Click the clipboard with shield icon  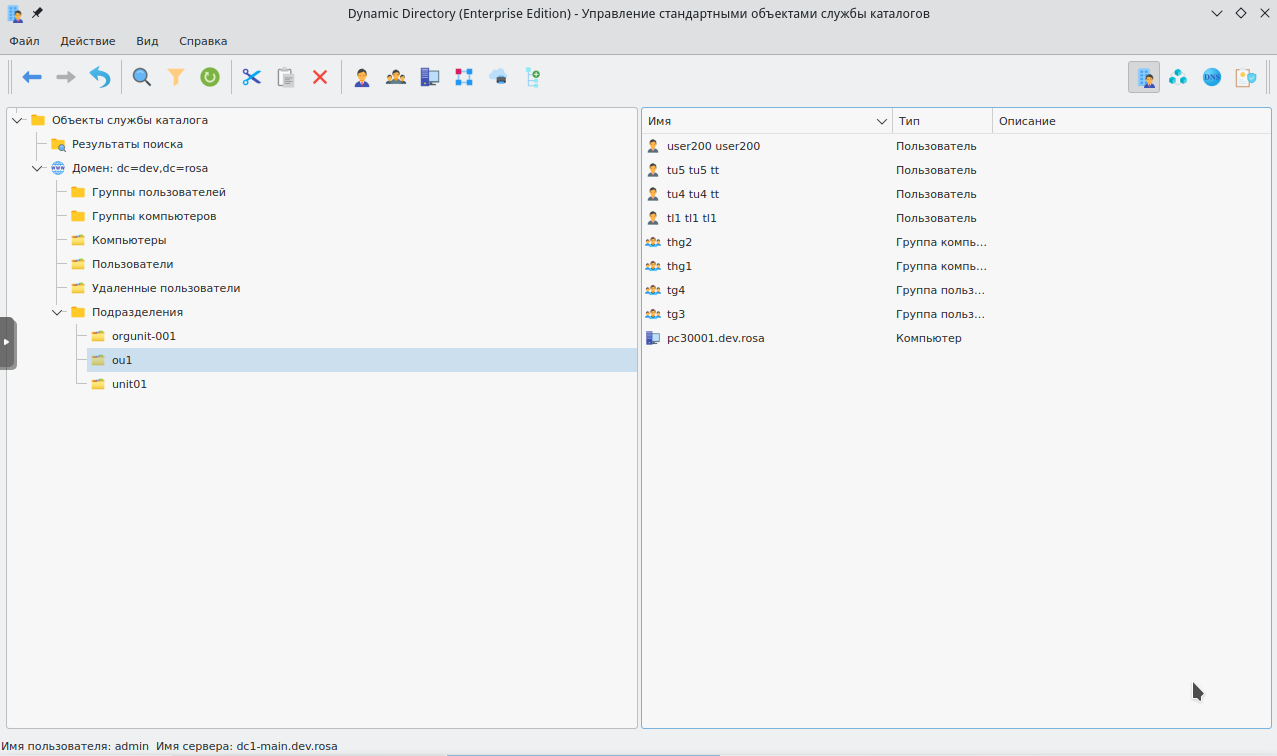point(1245,77)
